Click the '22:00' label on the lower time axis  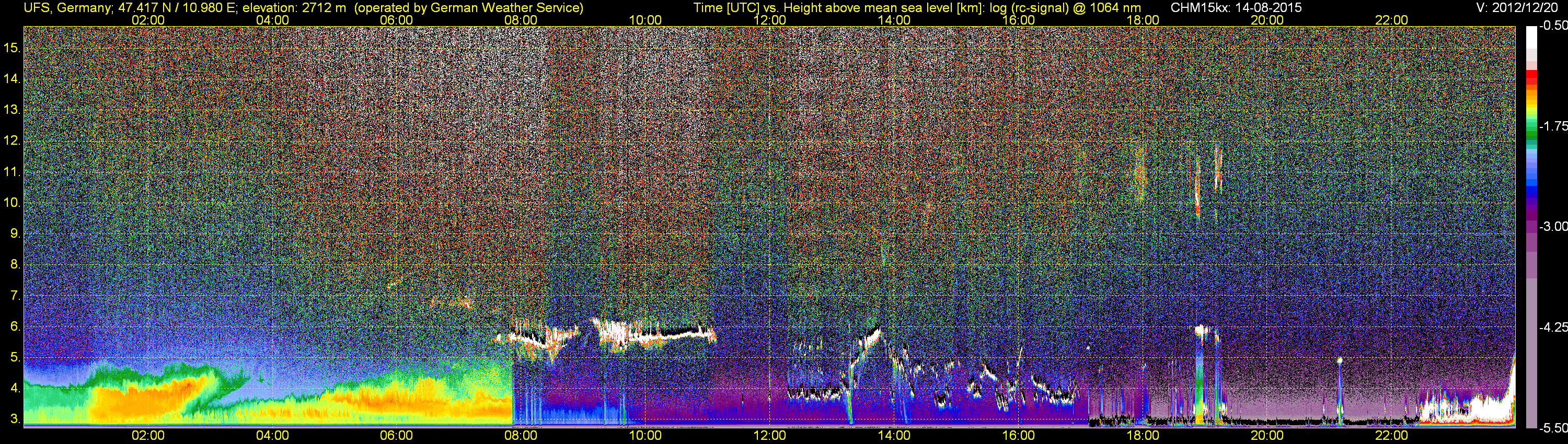pyautogui.click(x=1391, y=436)
